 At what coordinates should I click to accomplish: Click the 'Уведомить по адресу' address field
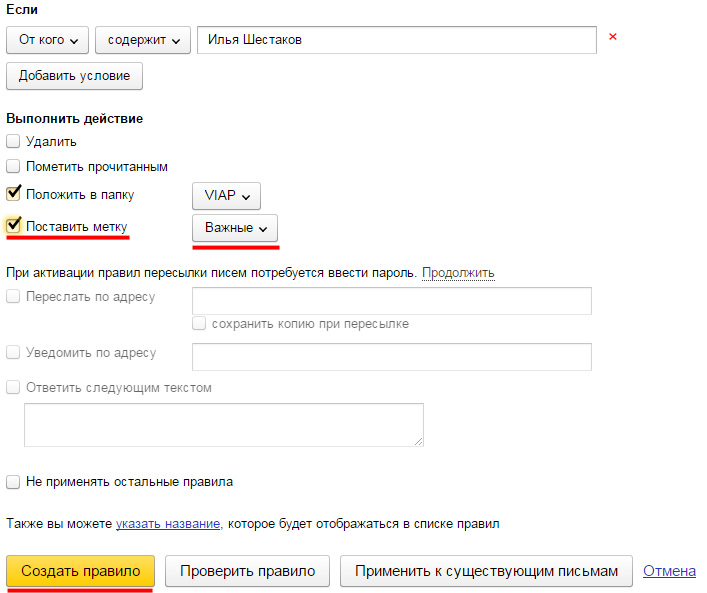click(x=392, y=357)
